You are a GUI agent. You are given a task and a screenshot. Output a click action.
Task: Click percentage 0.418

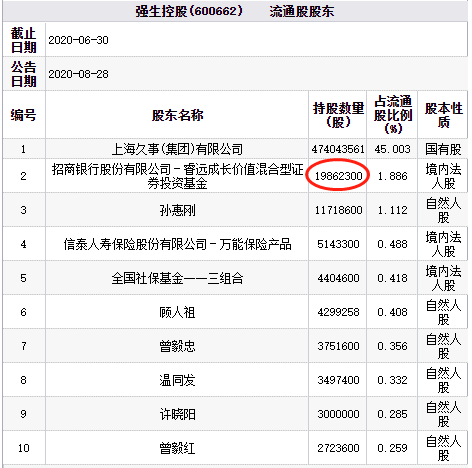(392, 278)
